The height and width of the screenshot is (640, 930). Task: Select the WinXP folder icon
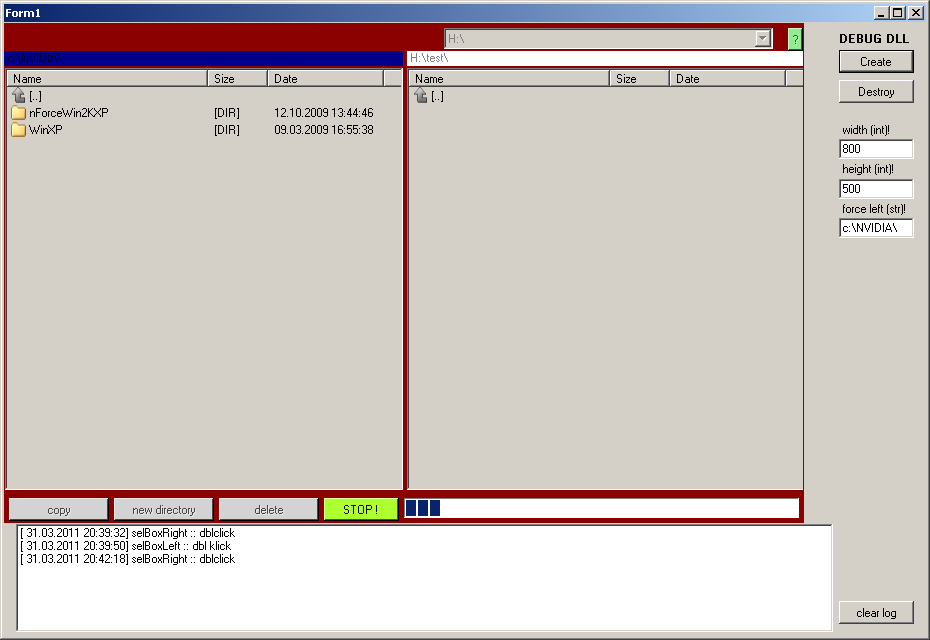18,130
